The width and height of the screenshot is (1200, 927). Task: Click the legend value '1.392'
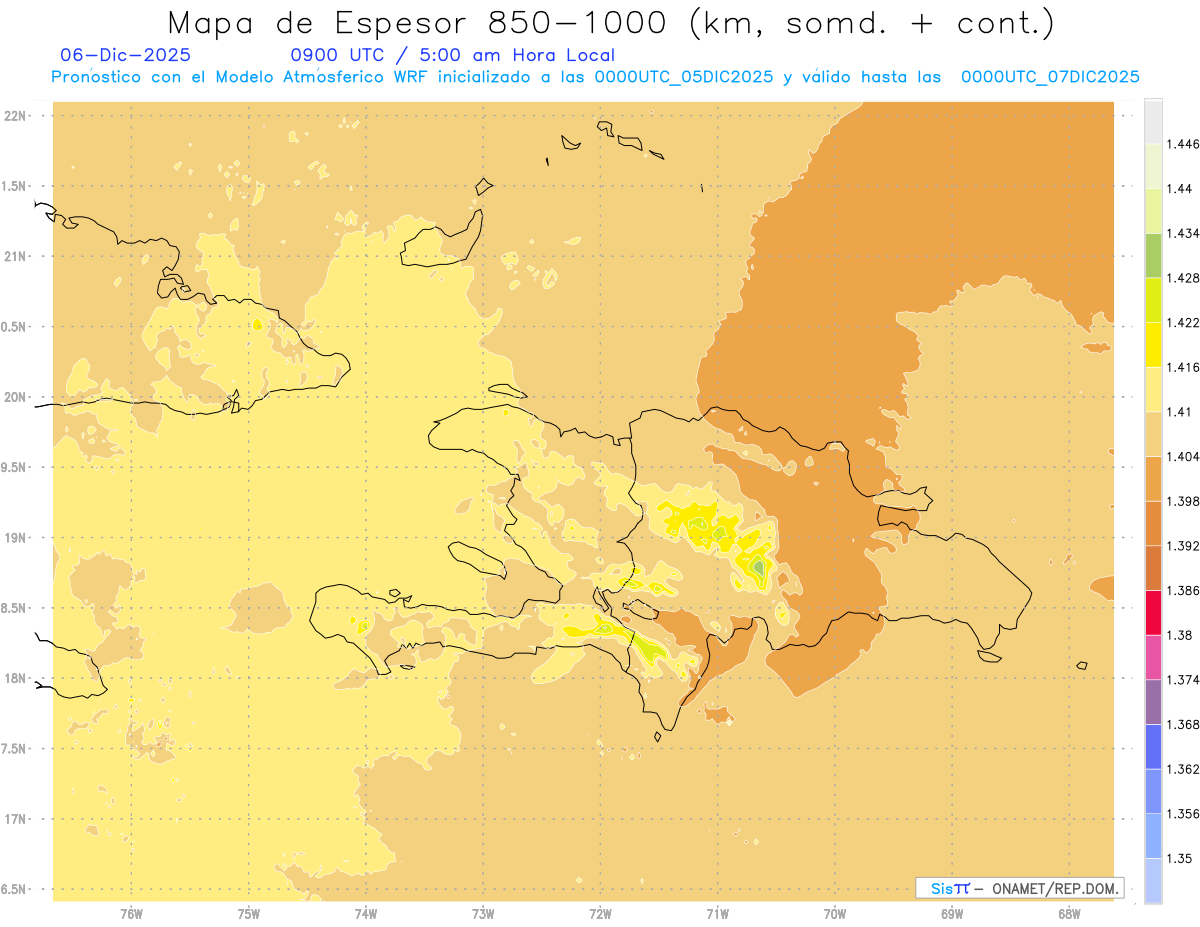click(1185, 546)
